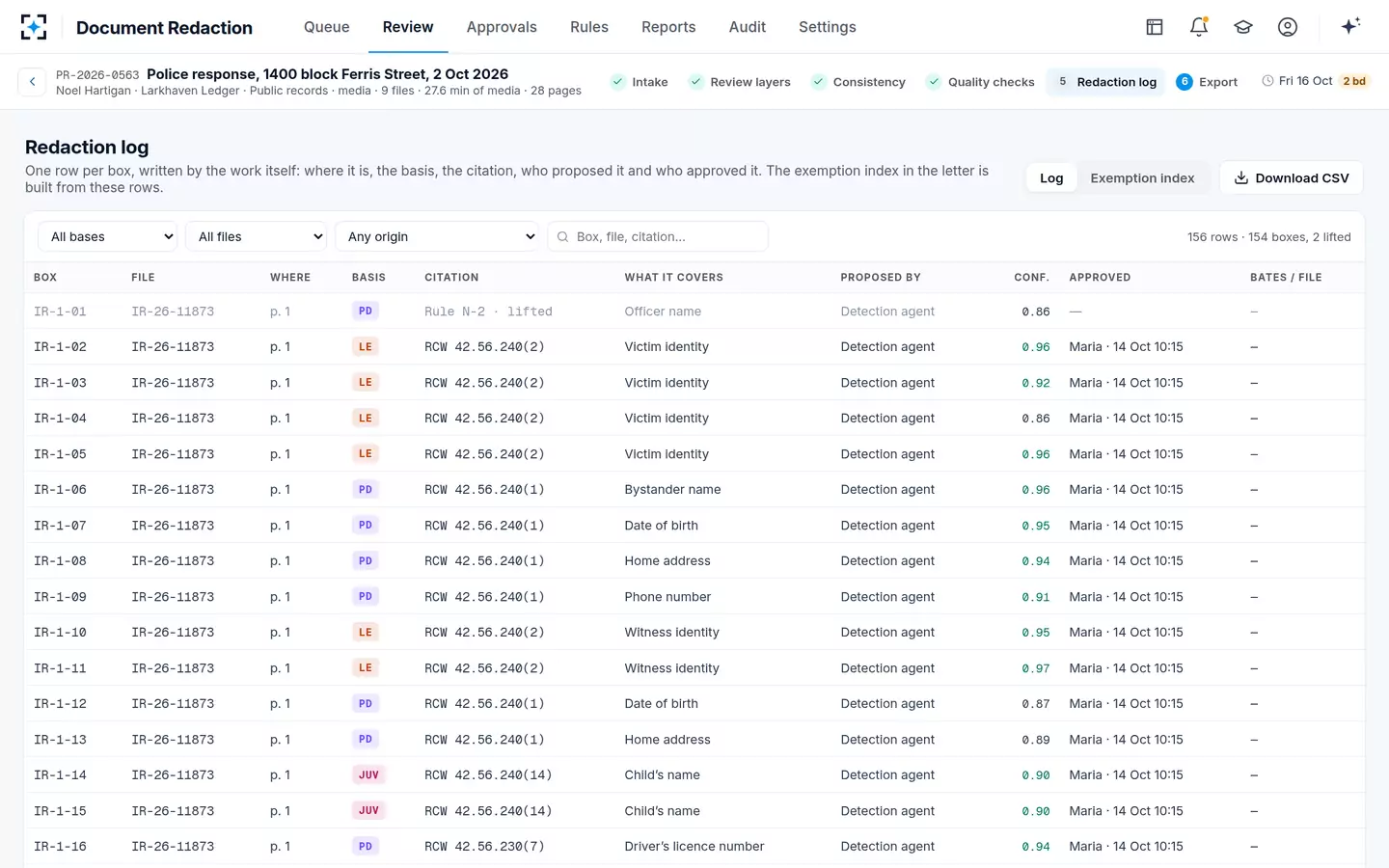Click the box, file, citation search field
Viewport: 1389px width, 868px height.
tap(658, 236)
